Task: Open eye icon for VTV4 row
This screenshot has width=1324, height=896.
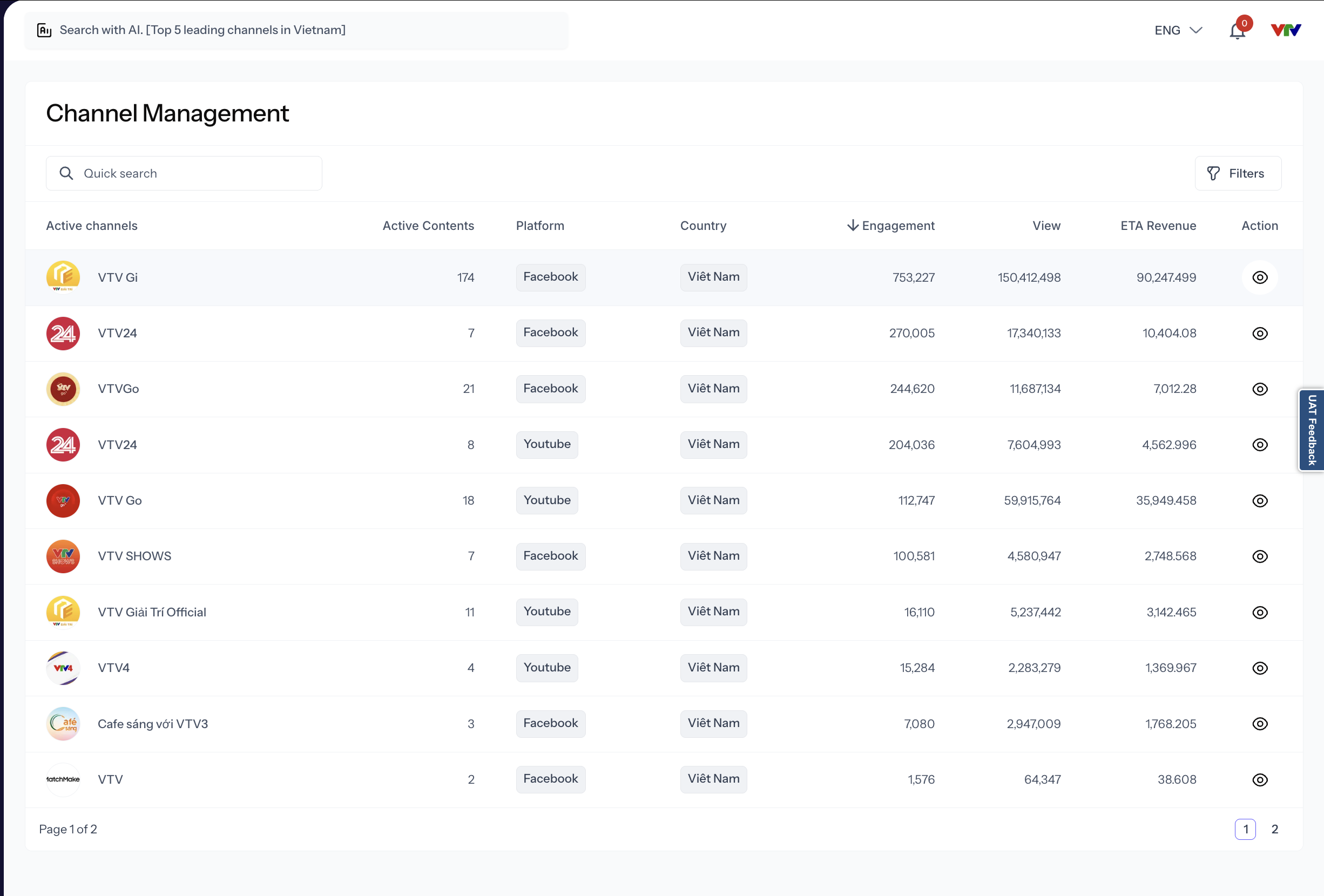Action: point(1260,668)
